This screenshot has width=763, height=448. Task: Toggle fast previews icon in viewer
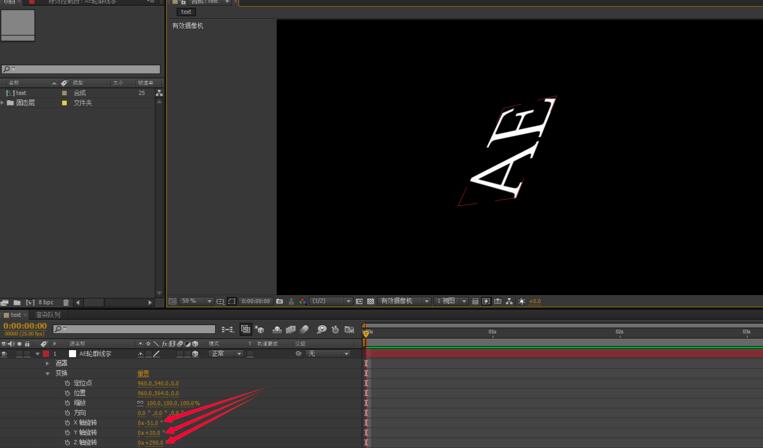point(486,302)
